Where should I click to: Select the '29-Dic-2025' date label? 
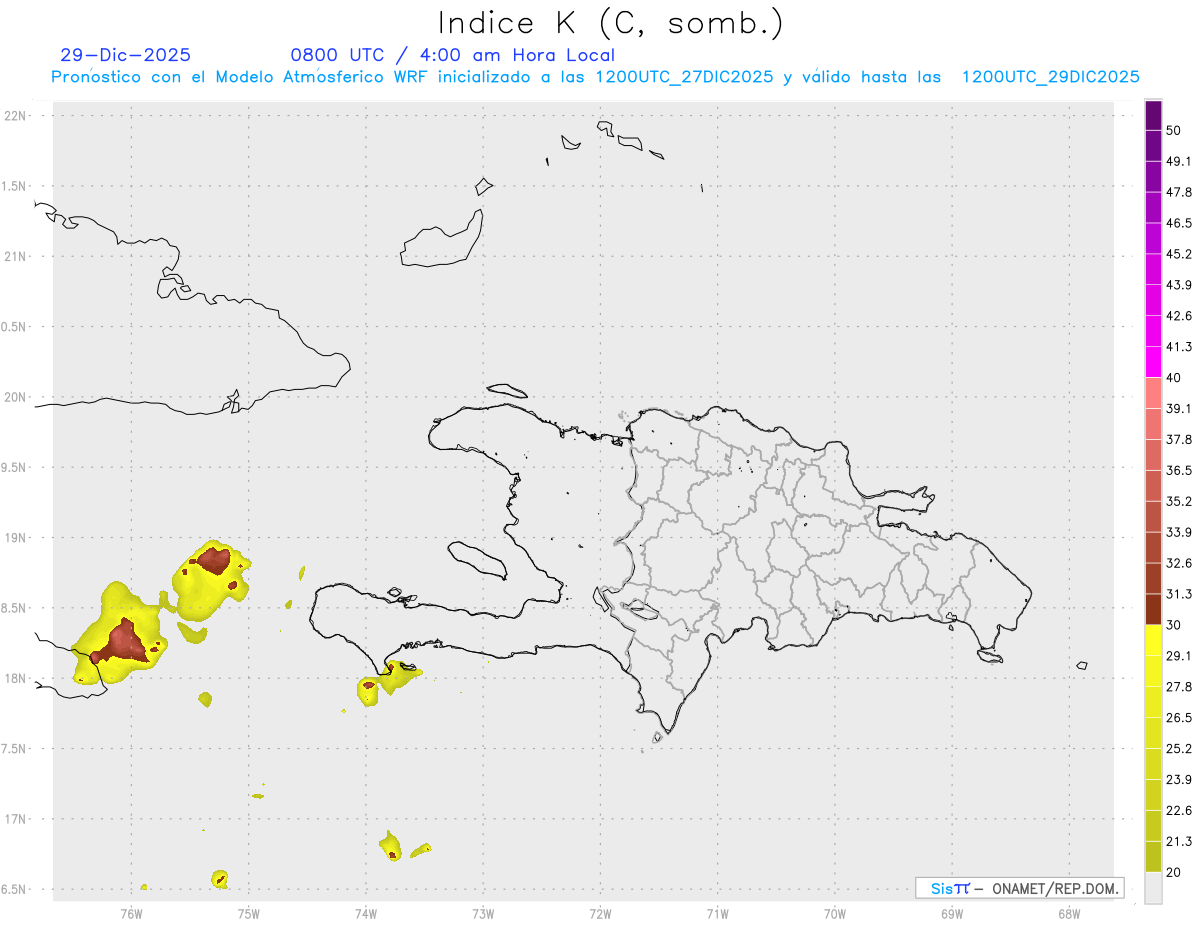126,55
